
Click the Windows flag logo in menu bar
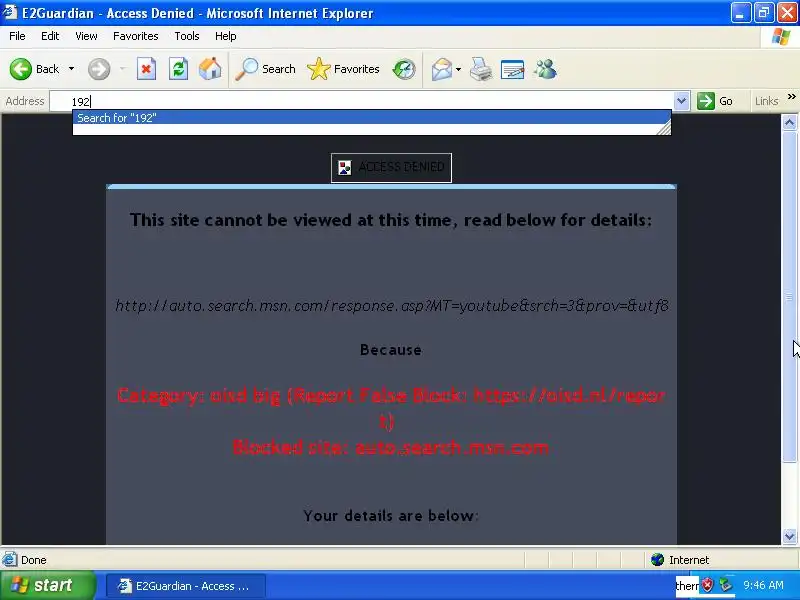tap(781, 36)
